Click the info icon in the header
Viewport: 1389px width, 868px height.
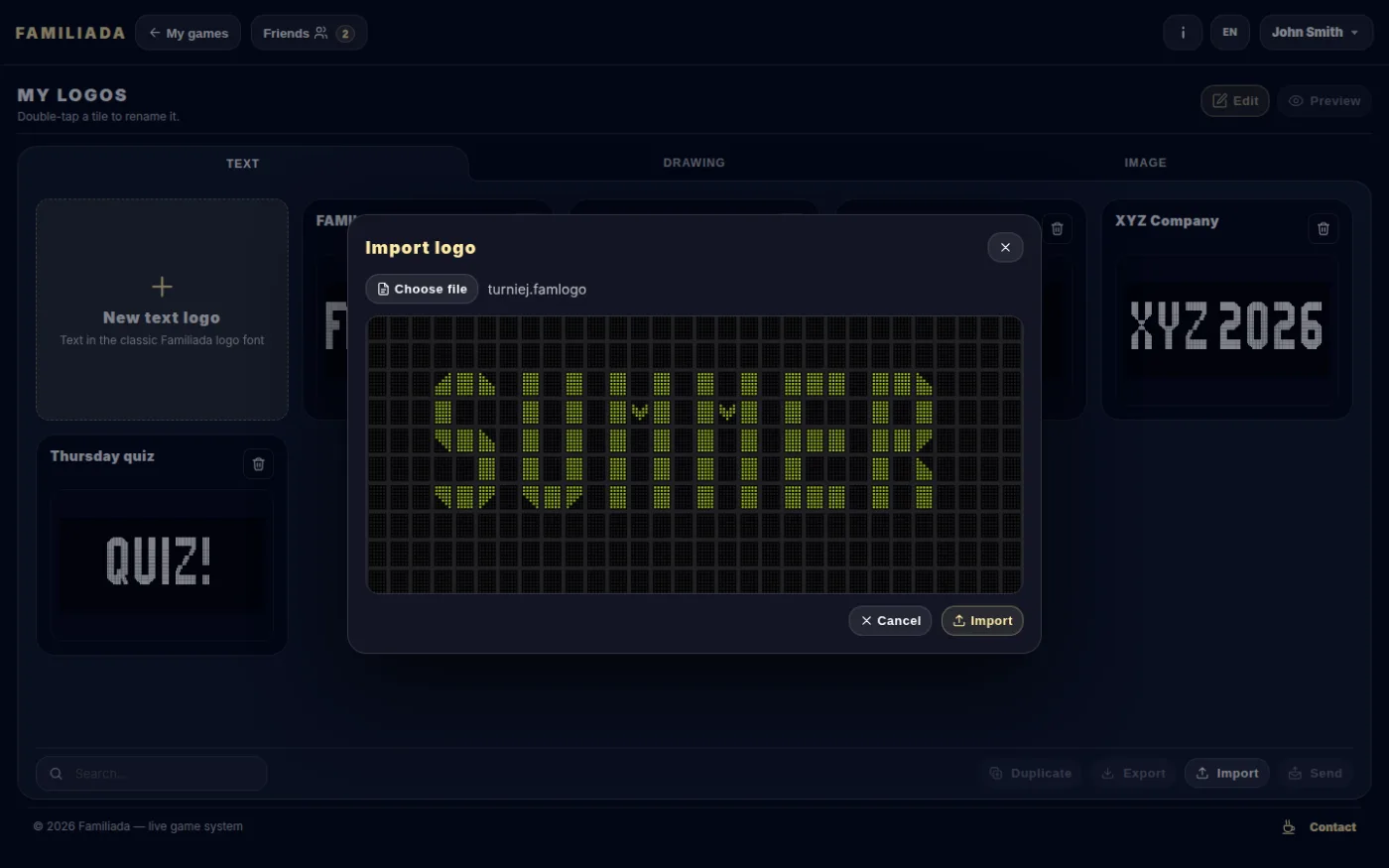(1183, 33)
